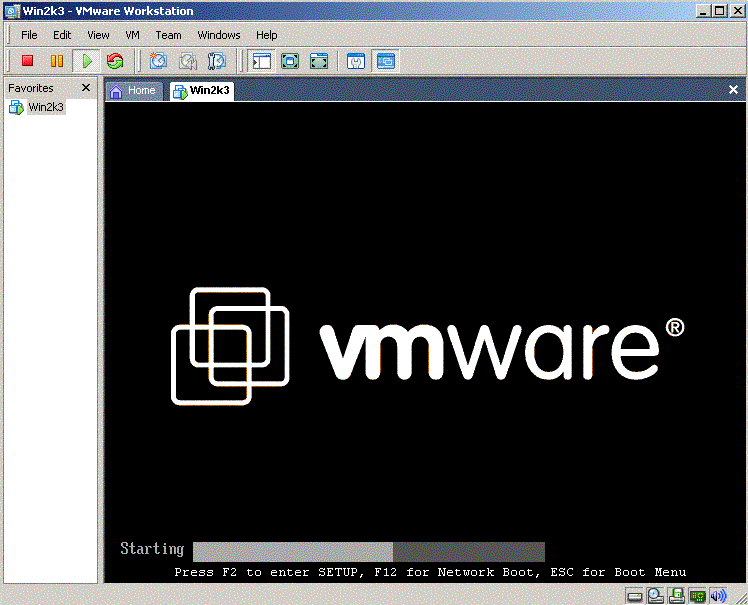Viewport: 748px width, 605px height.
Task: Click the red Power Off button
Action: click(x=28, y=61)
